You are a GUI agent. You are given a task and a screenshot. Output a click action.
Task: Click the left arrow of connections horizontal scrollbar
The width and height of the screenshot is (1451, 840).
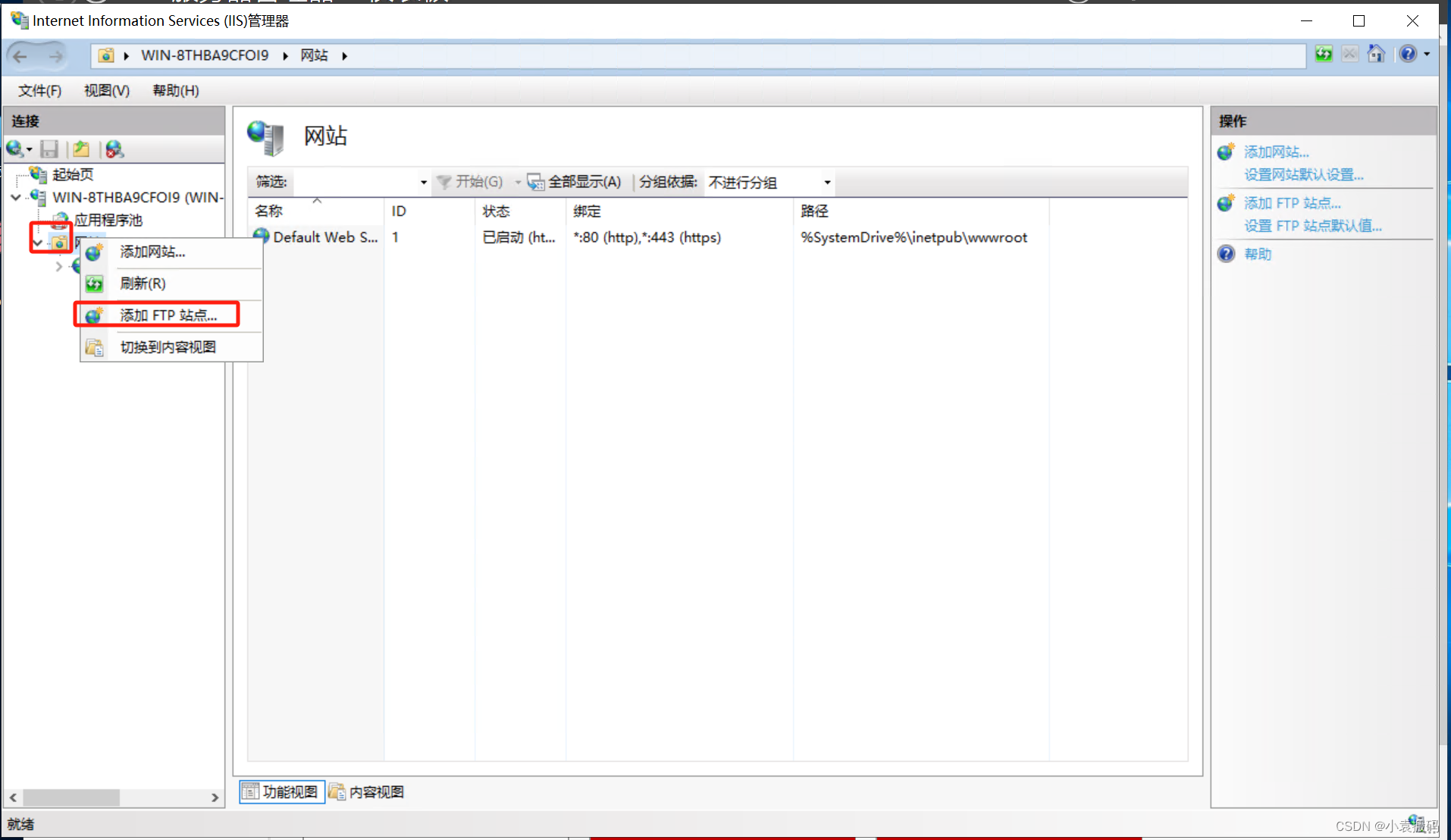(13, 798)
